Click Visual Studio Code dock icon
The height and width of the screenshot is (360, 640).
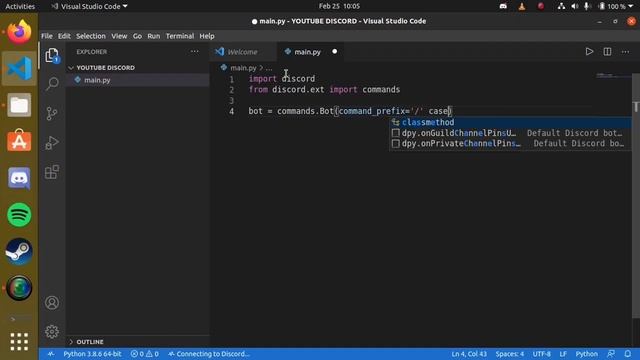19,68
